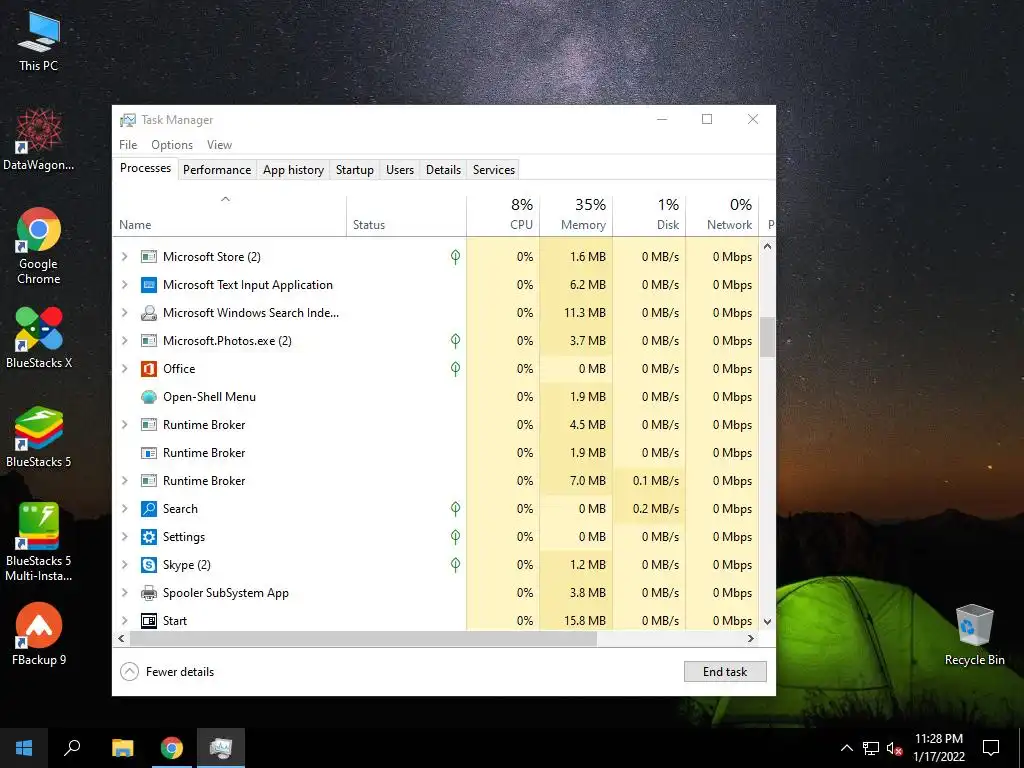This screenshot has width=1024, height=768.
Task: Click the taskbar clock showing 11:28 PM
Action: pyautogui.click(x=938, y=748)
